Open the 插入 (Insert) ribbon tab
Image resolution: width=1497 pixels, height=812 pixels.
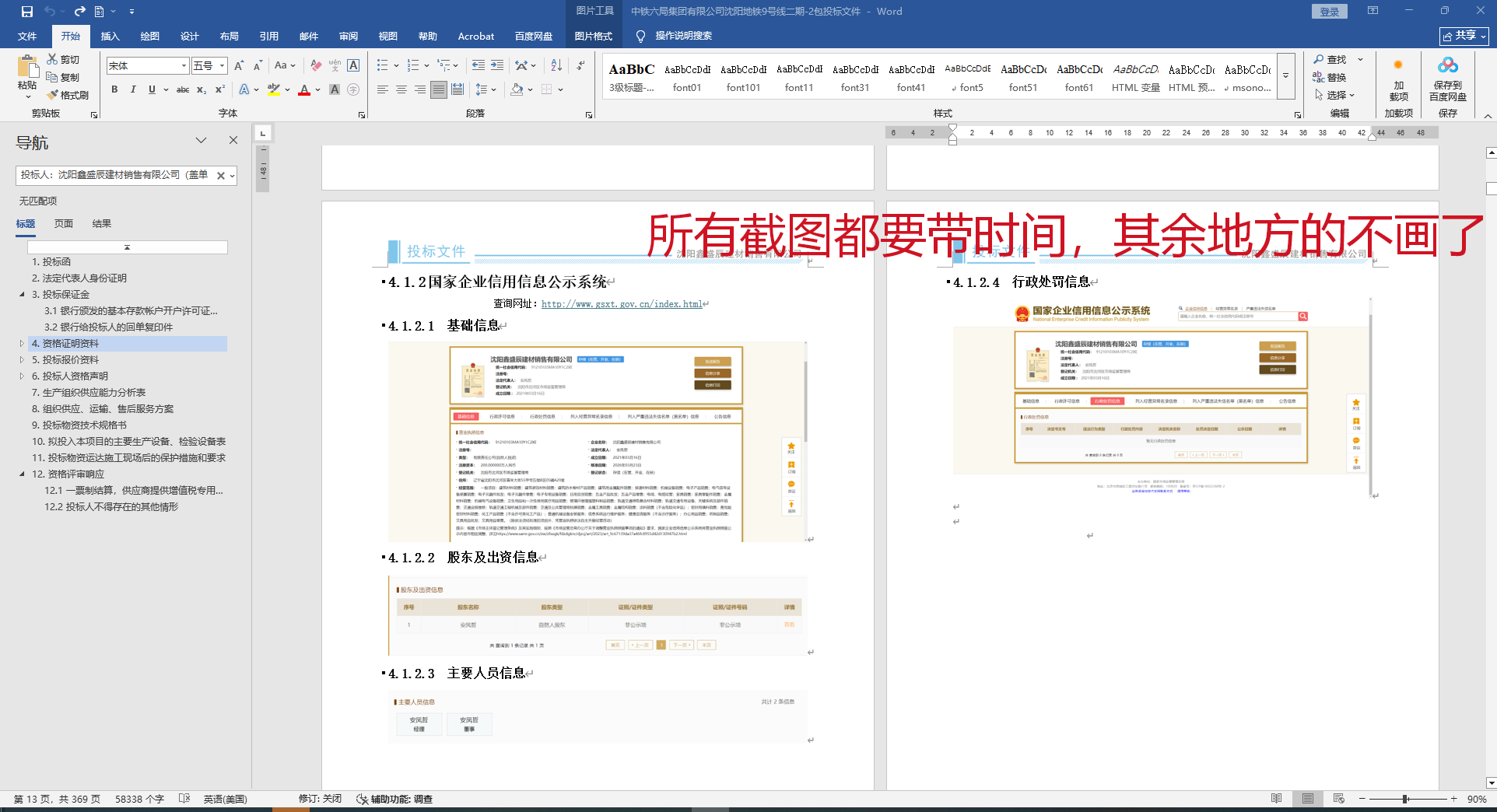(x=110, y=37)
